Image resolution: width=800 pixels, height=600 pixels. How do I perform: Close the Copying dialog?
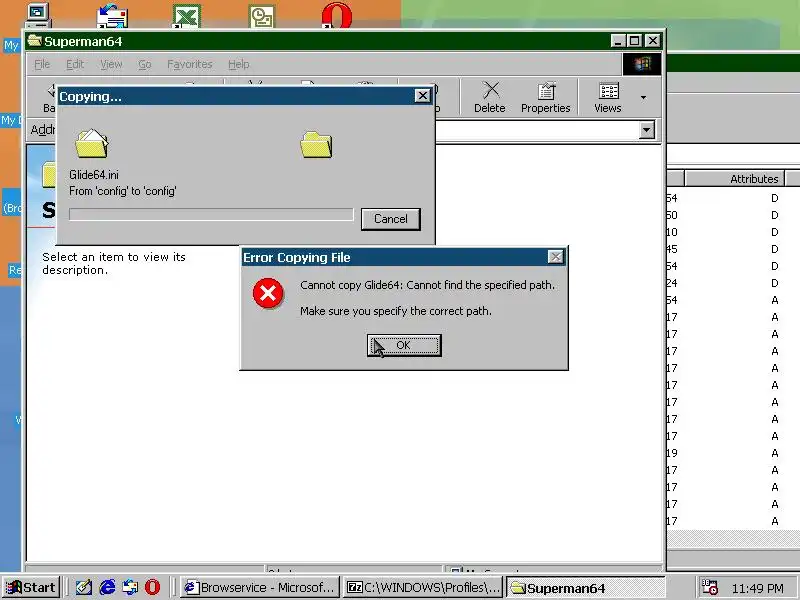pyautogui.click(x=422, y=96)
